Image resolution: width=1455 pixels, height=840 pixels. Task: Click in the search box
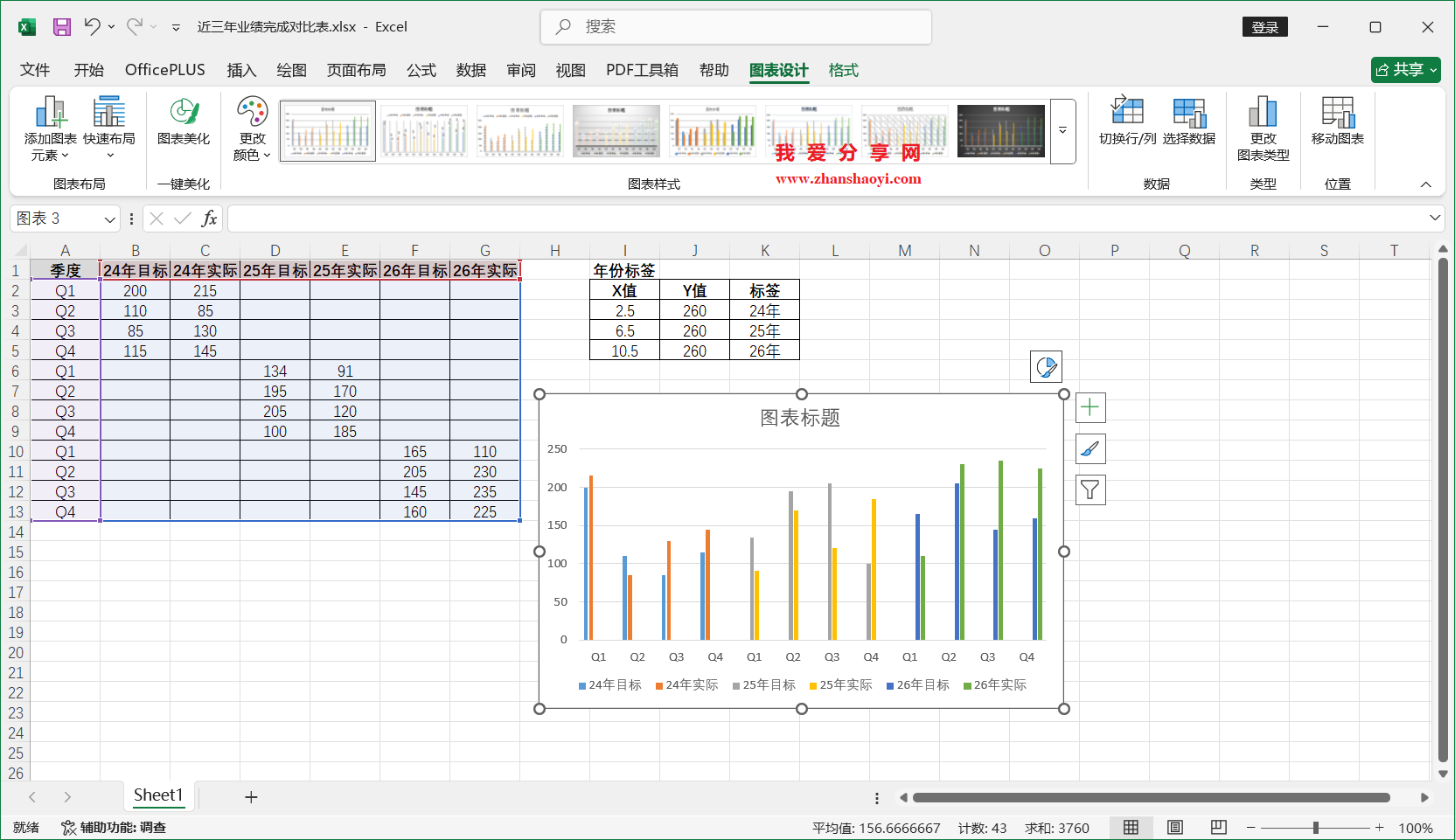pos(736,27)
